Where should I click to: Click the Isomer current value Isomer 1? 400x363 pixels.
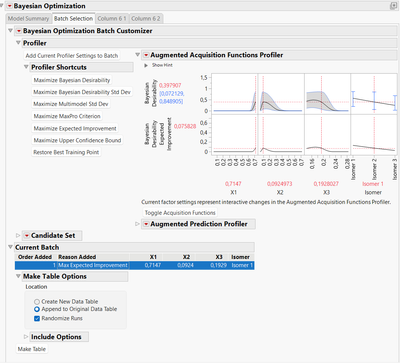373,184
